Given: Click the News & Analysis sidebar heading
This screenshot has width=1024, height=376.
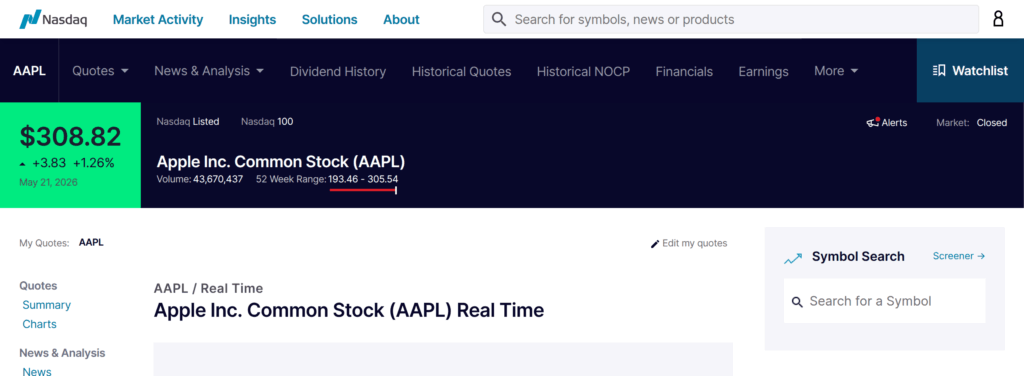Looking at the screenshot, I should click(62, 353).
